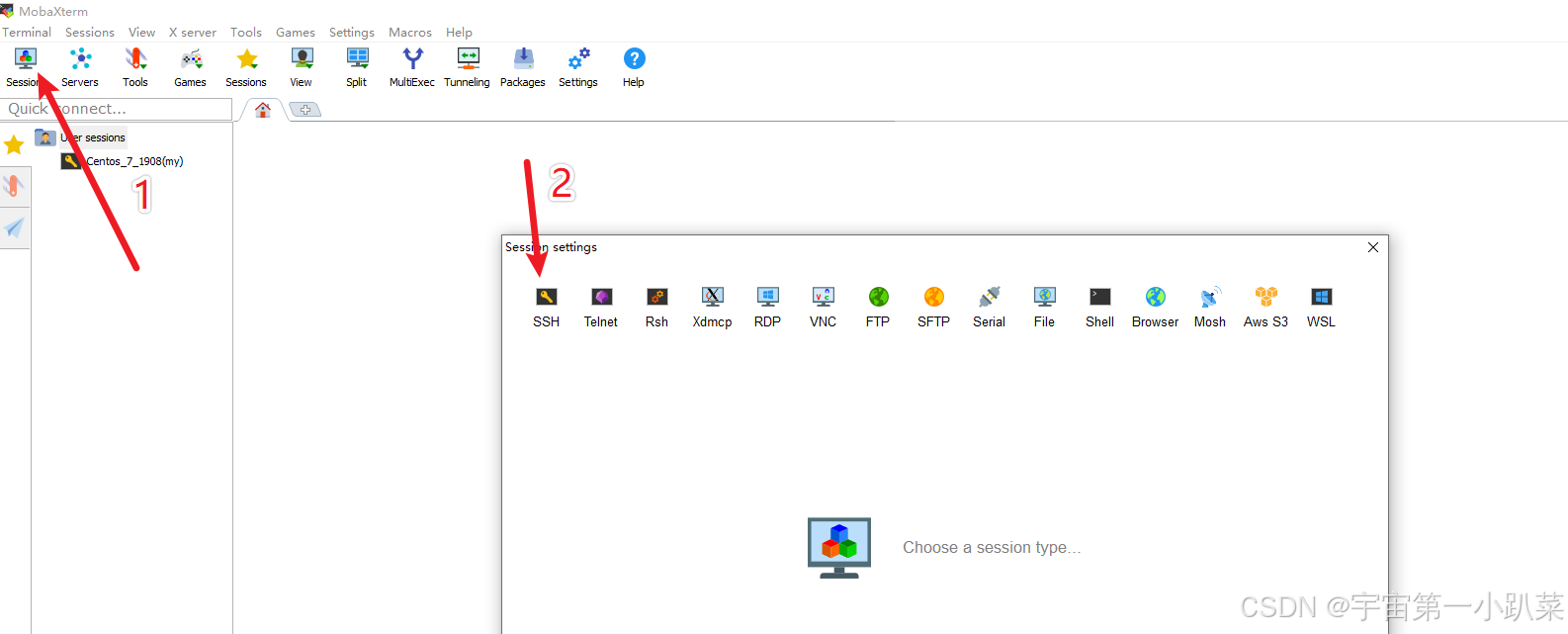Open the Help menu in menu bar
The image size is (1568, 634).
459,33
